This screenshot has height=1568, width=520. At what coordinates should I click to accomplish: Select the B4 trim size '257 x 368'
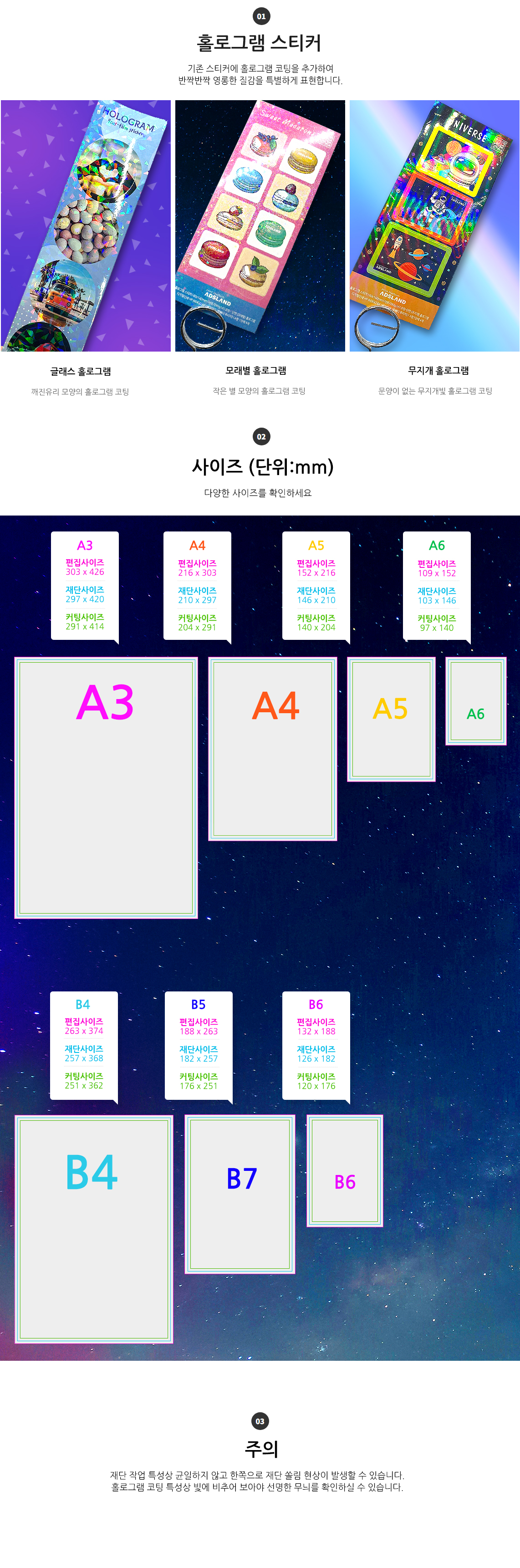pos(84,1058)
